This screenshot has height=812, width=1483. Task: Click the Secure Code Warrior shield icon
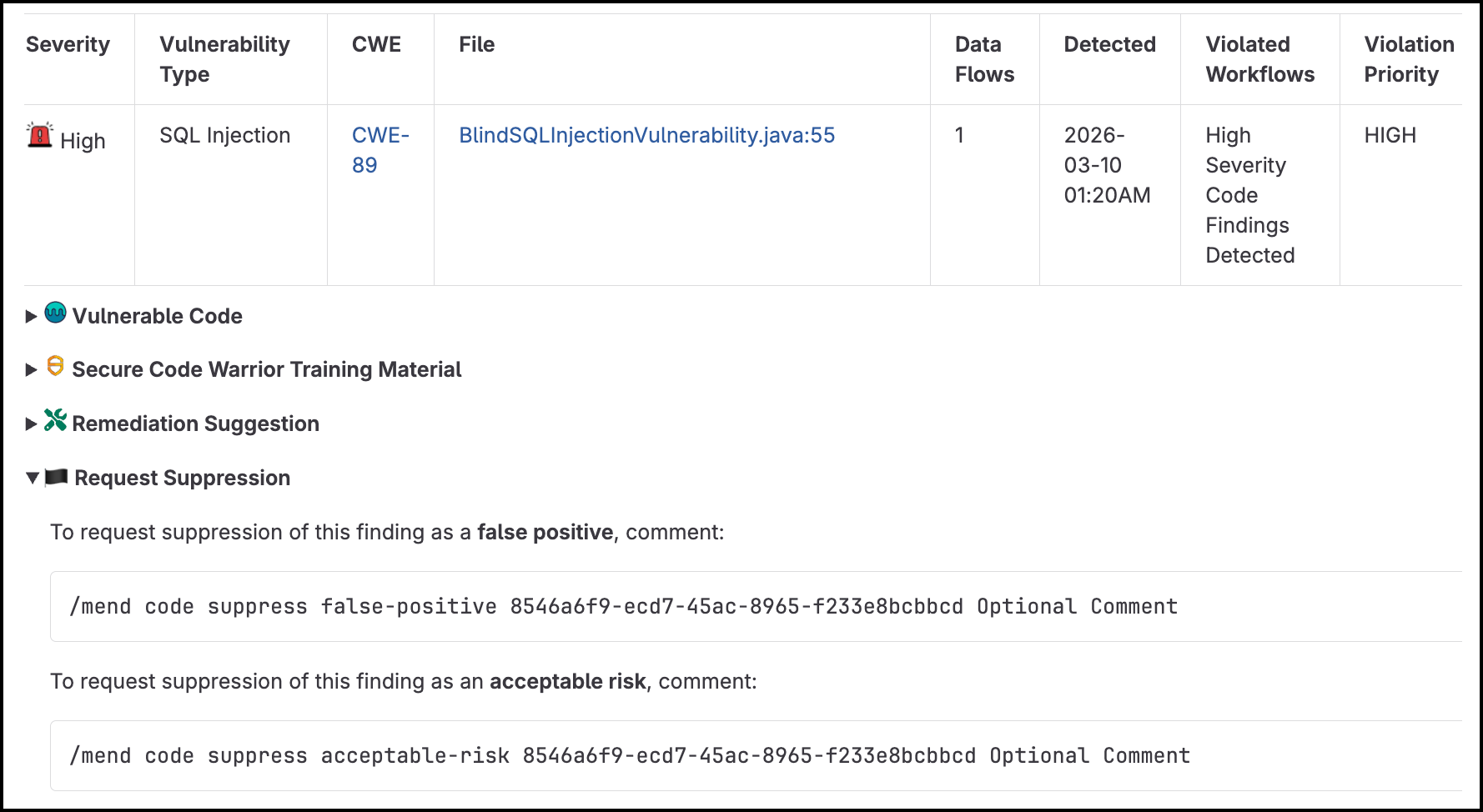(55, 366)
